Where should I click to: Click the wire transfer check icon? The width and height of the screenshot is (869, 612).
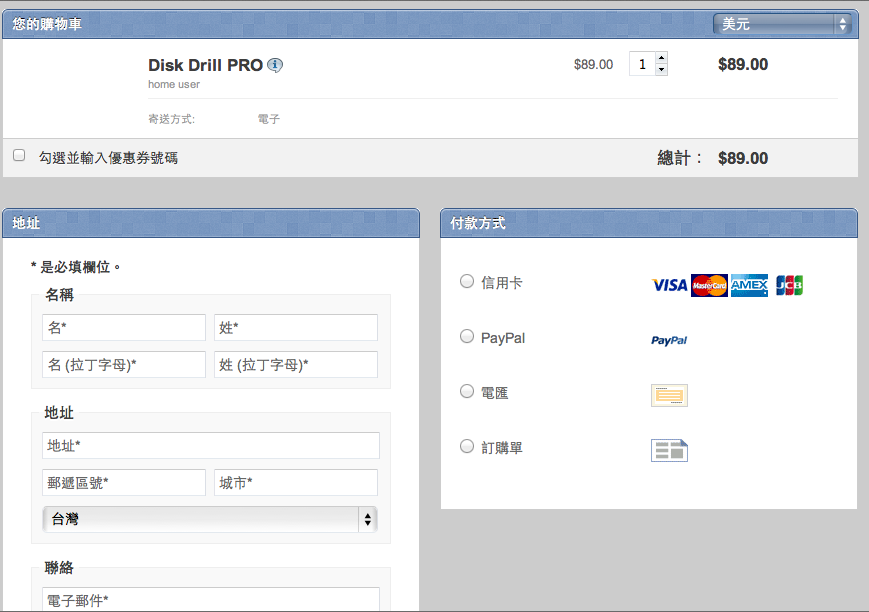669,395
